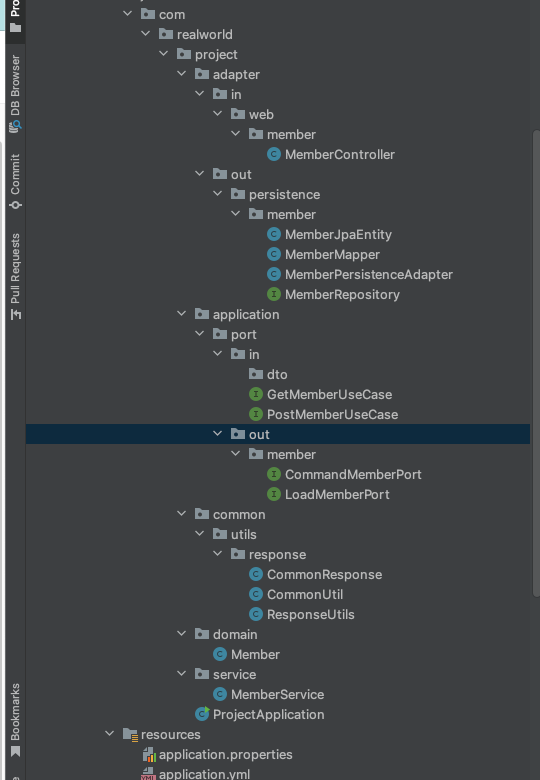540x780 pixels.
Task: Select MemberRepository in the tree
Action: tap(342, 294)
